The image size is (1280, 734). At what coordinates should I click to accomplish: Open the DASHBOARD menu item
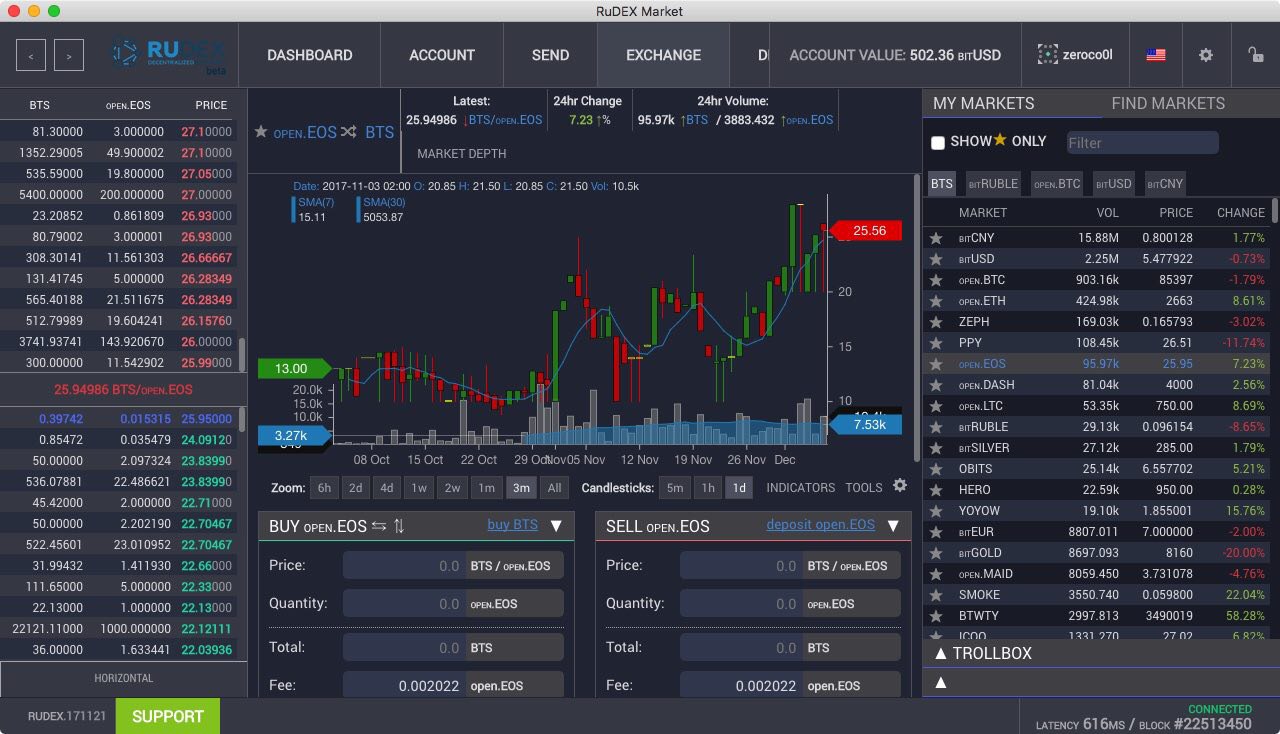(x=310, y=55)
